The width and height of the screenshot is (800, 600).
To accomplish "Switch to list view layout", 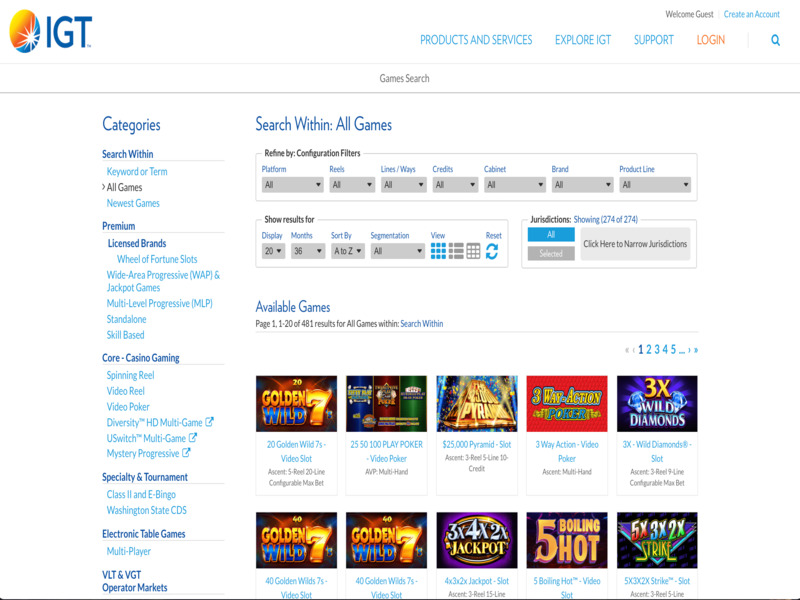I will 456,251.
